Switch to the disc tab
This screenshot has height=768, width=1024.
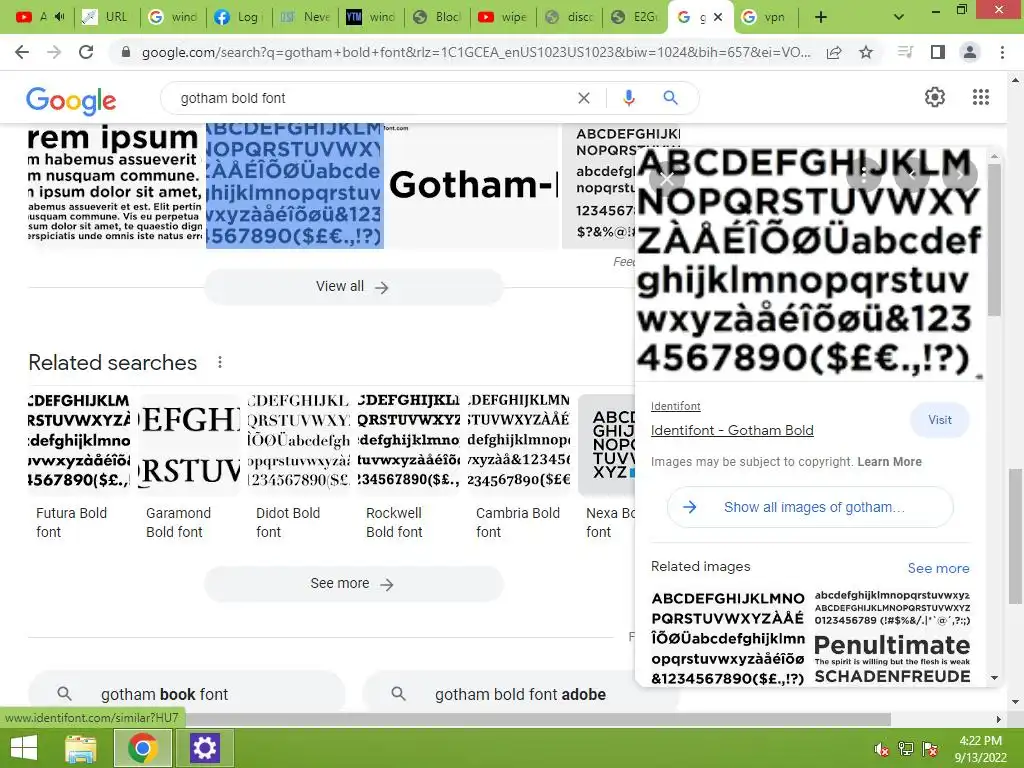point(569,17)
